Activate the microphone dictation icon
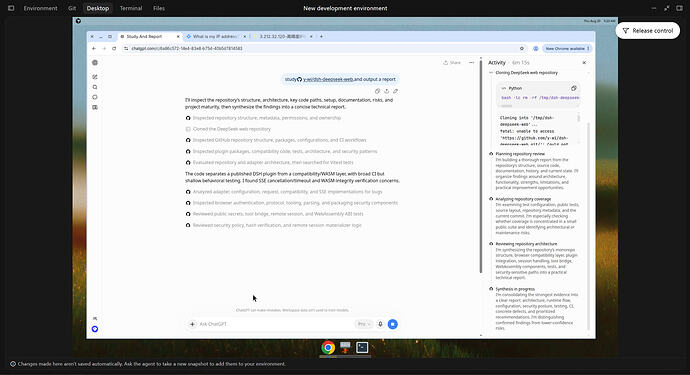 (x=380, y=324)
